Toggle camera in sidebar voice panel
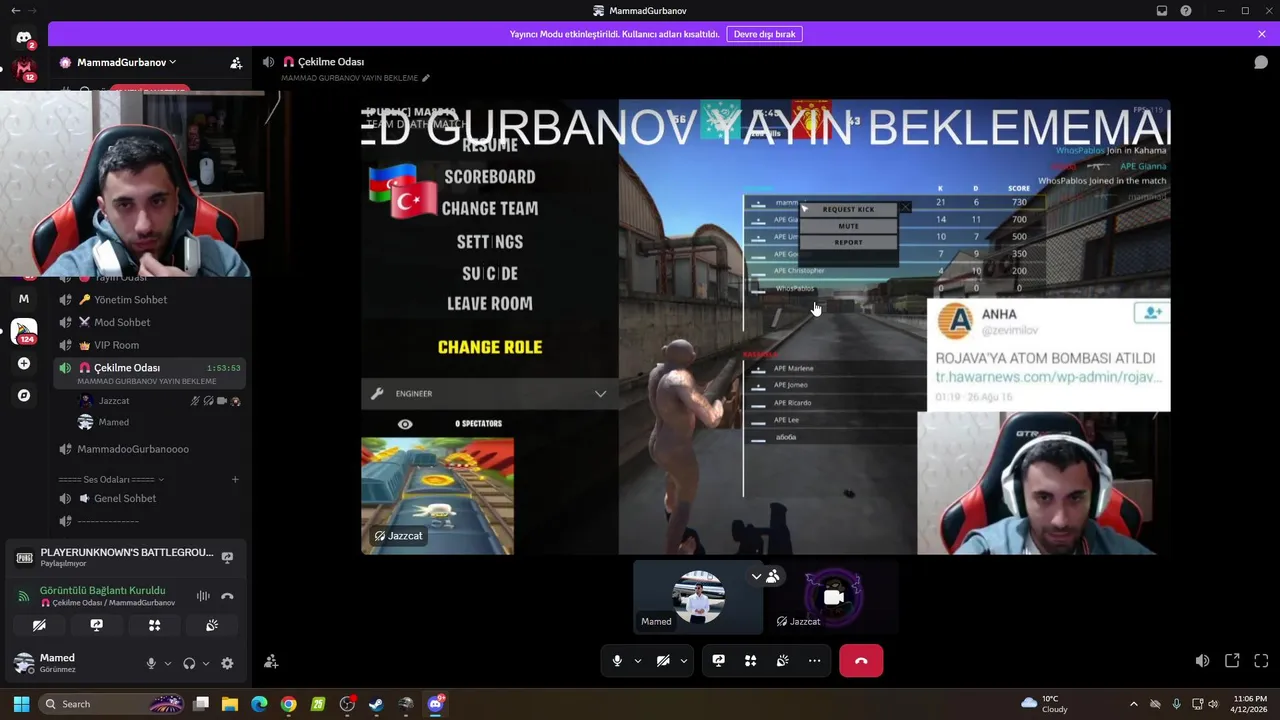 click(39, 625)
